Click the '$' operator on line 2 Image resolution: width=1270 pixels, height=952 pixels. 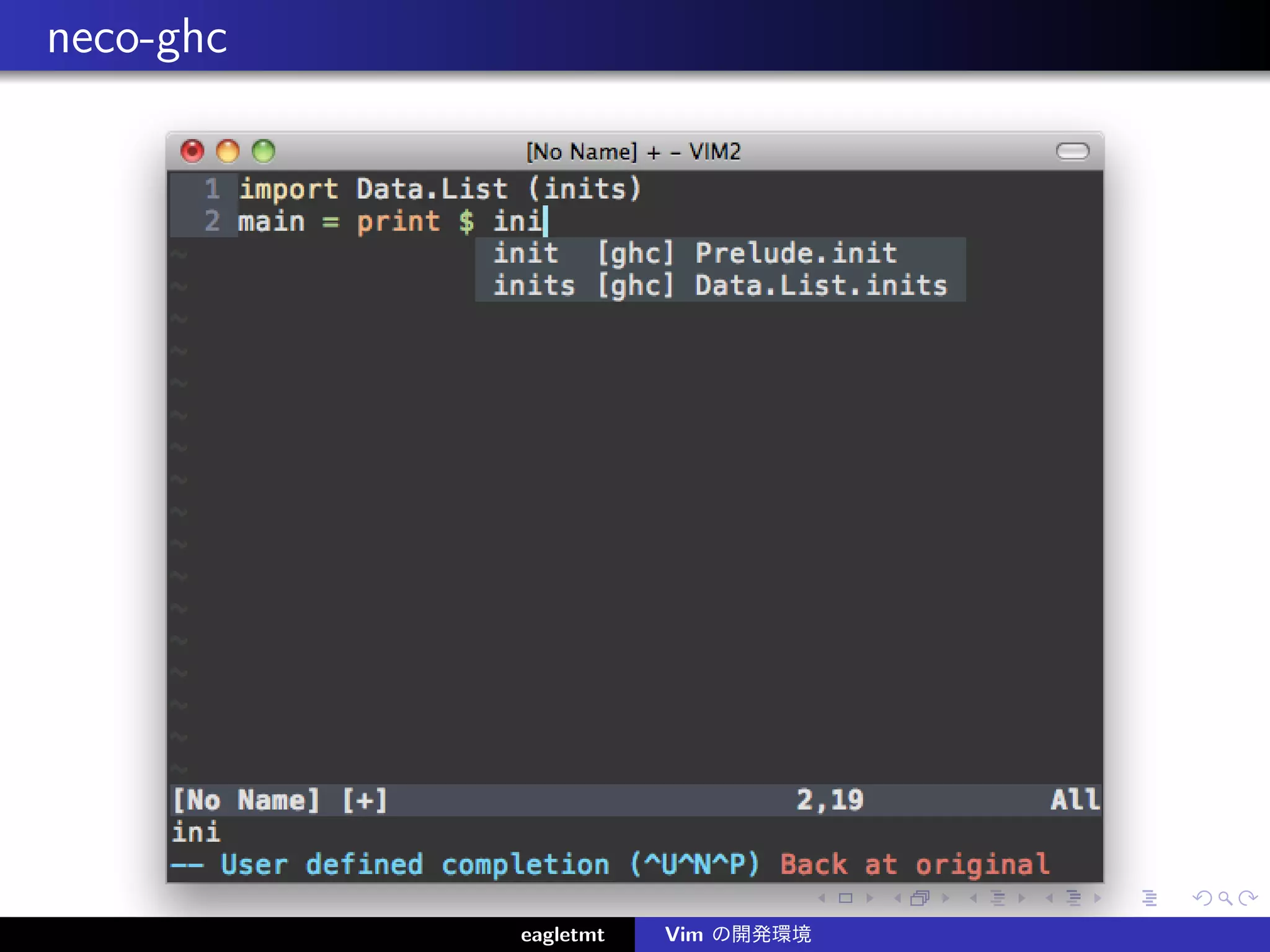pyautogui.click(x=466, y=221)
